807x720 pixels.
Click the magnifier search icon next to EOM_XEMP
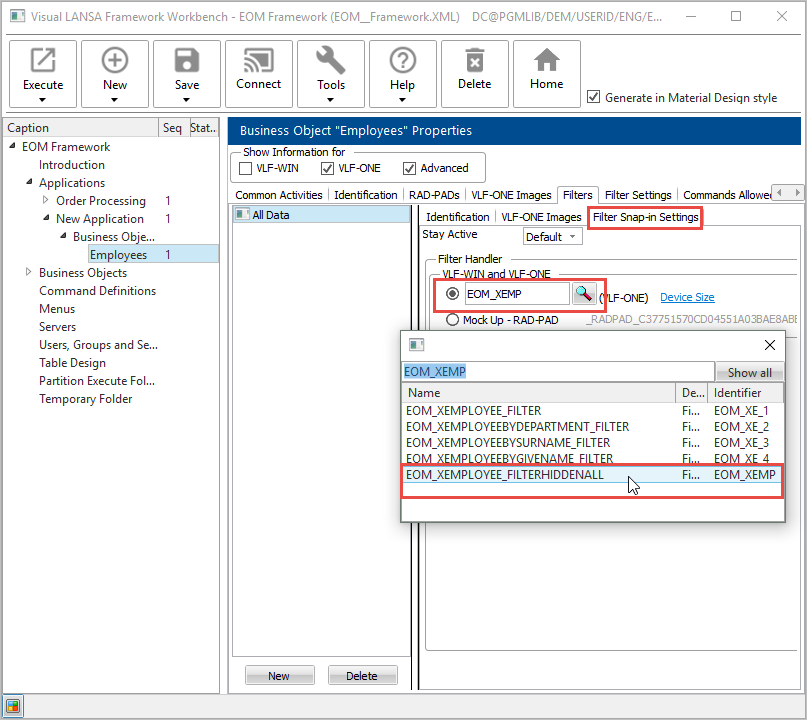click(x=584, y=294)
